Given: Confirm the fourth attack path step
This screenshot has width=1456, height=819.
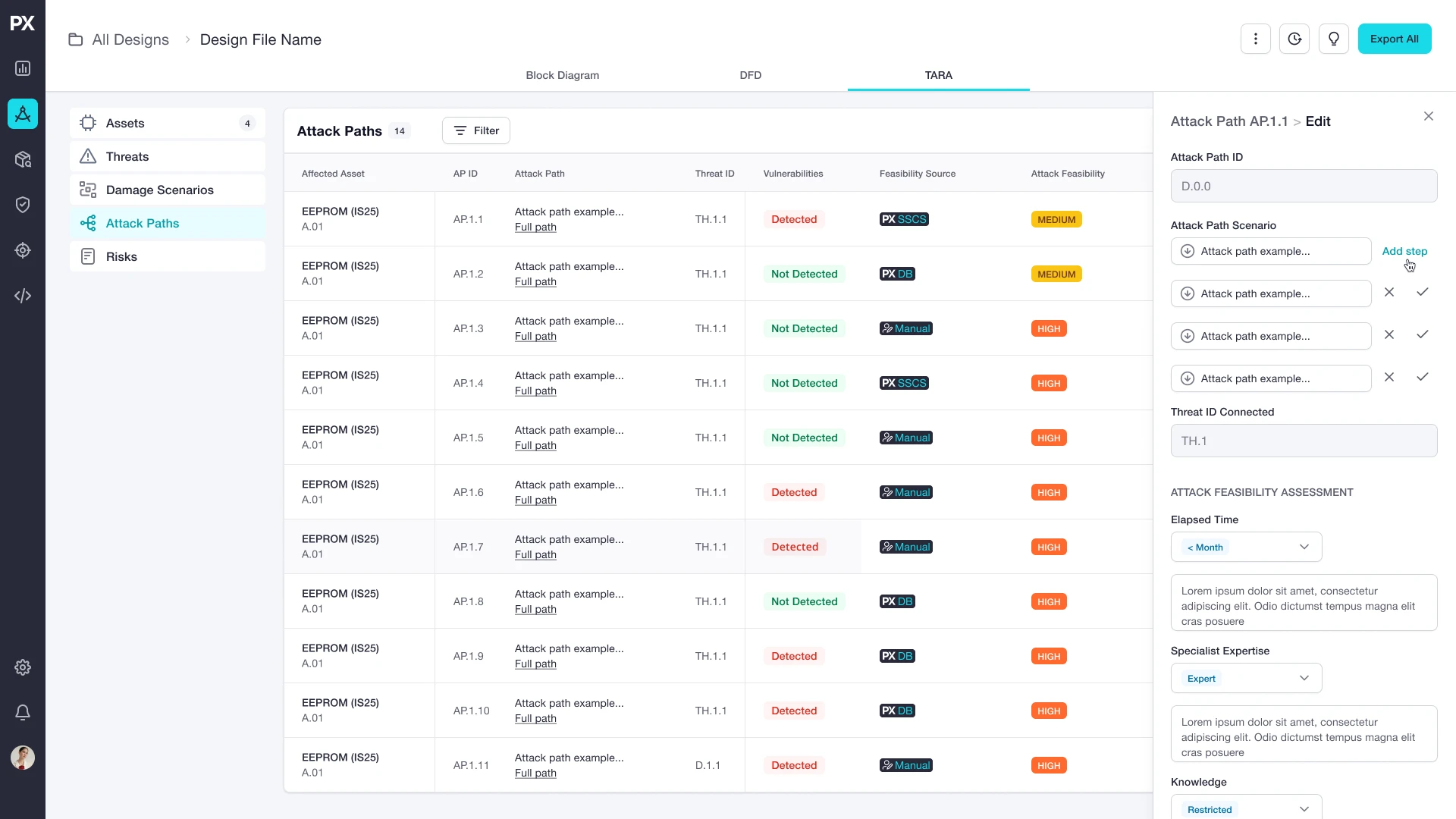Looking at the screenshot, I should [x=1423, y=377].
